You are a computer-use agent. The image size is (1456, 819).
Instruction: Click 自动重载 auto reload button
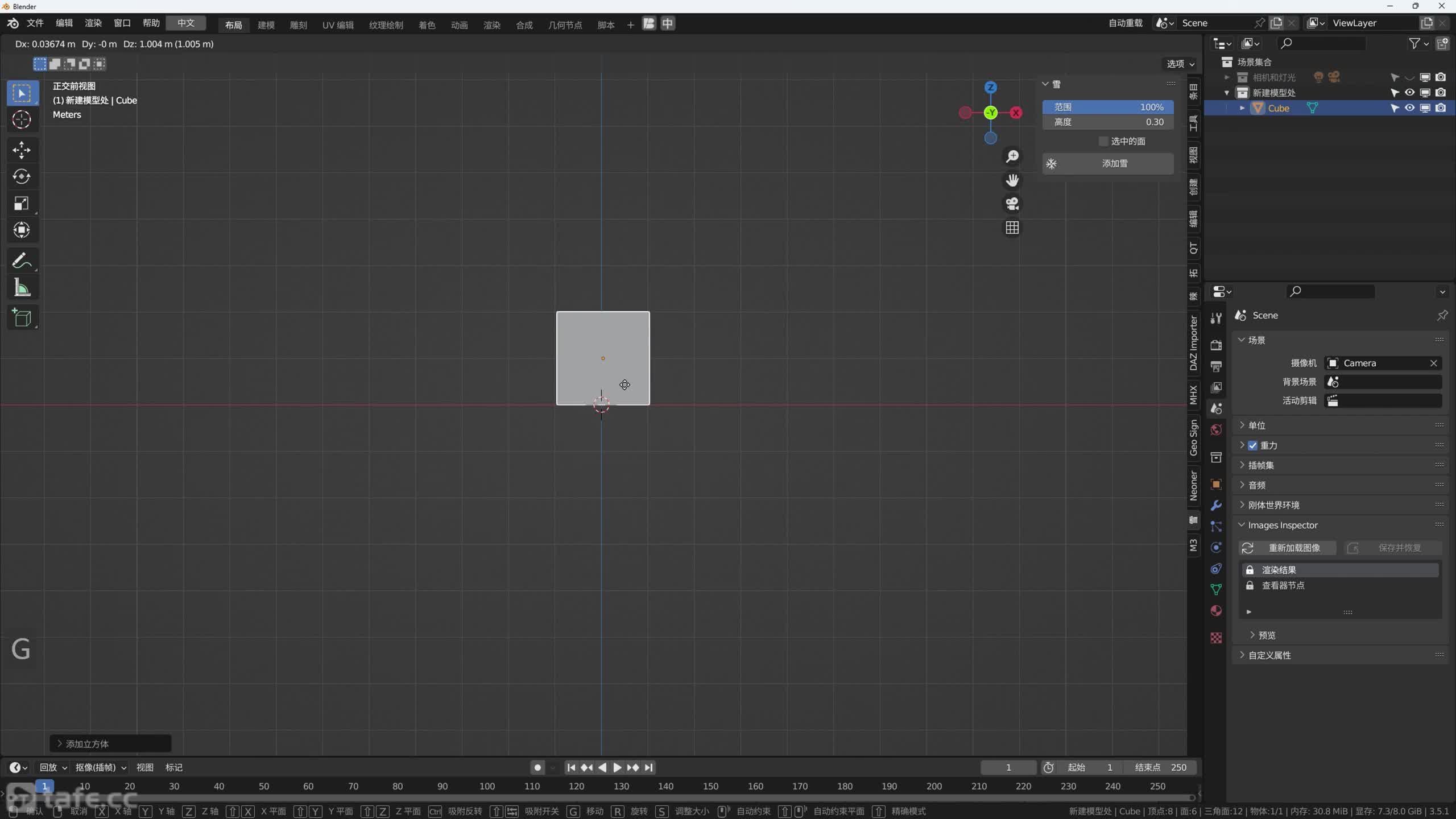[1125, 23]
